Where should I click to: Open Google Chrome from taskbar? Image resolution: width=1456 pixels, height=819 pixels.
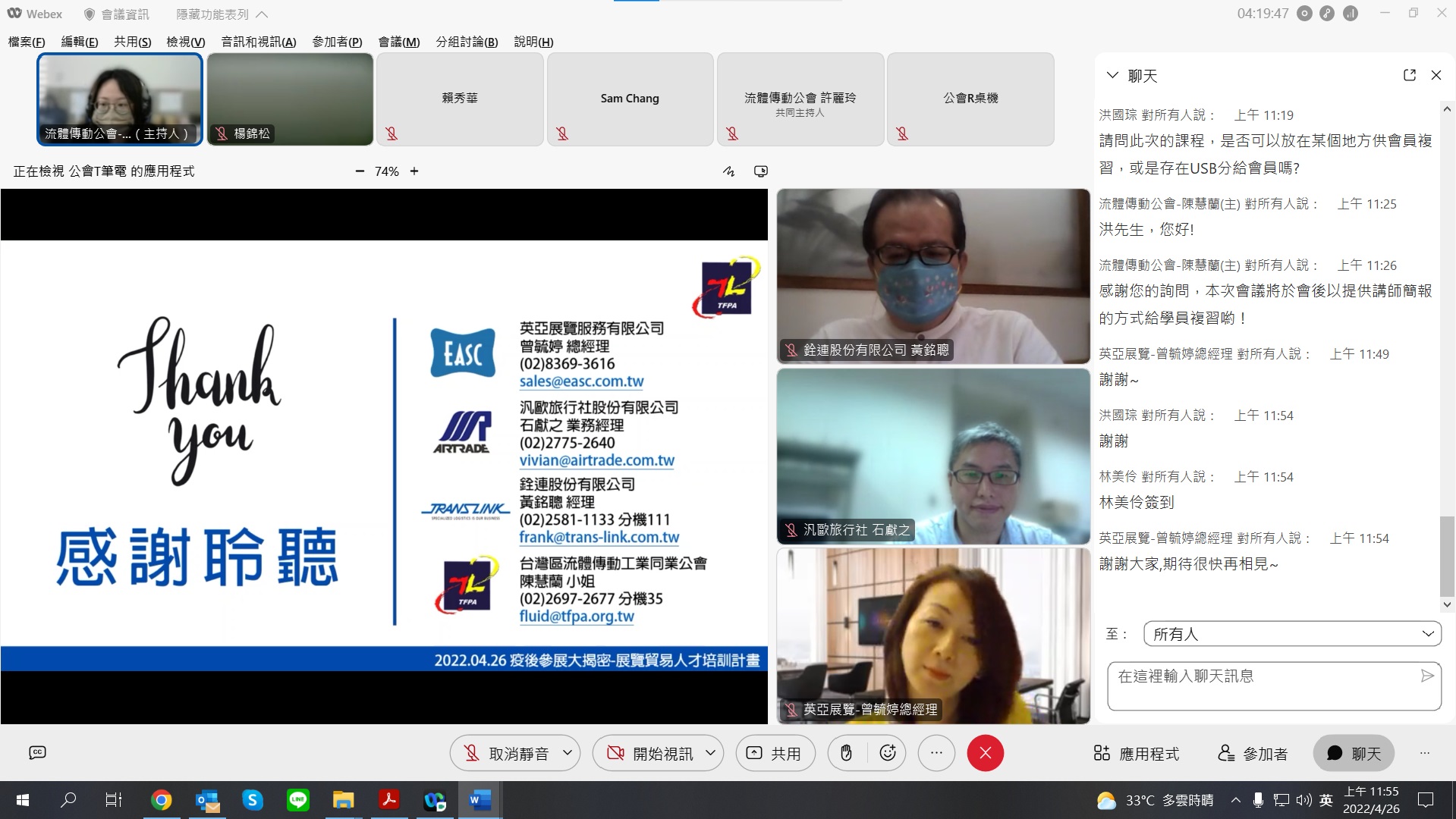(x=161, y=800)
